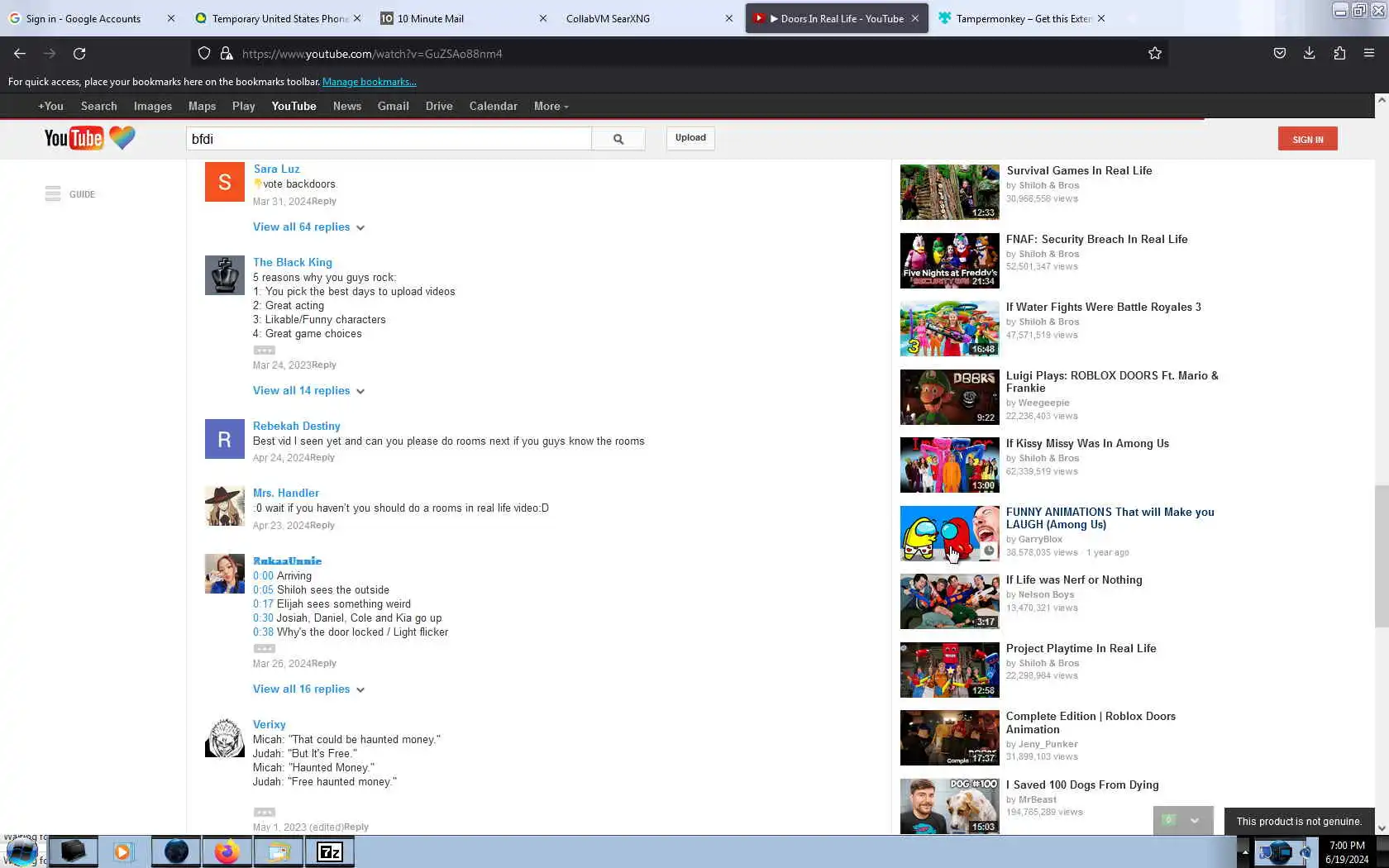Open the Windows Start orb
Screen dimensions: 1389x868
(21, 851)
